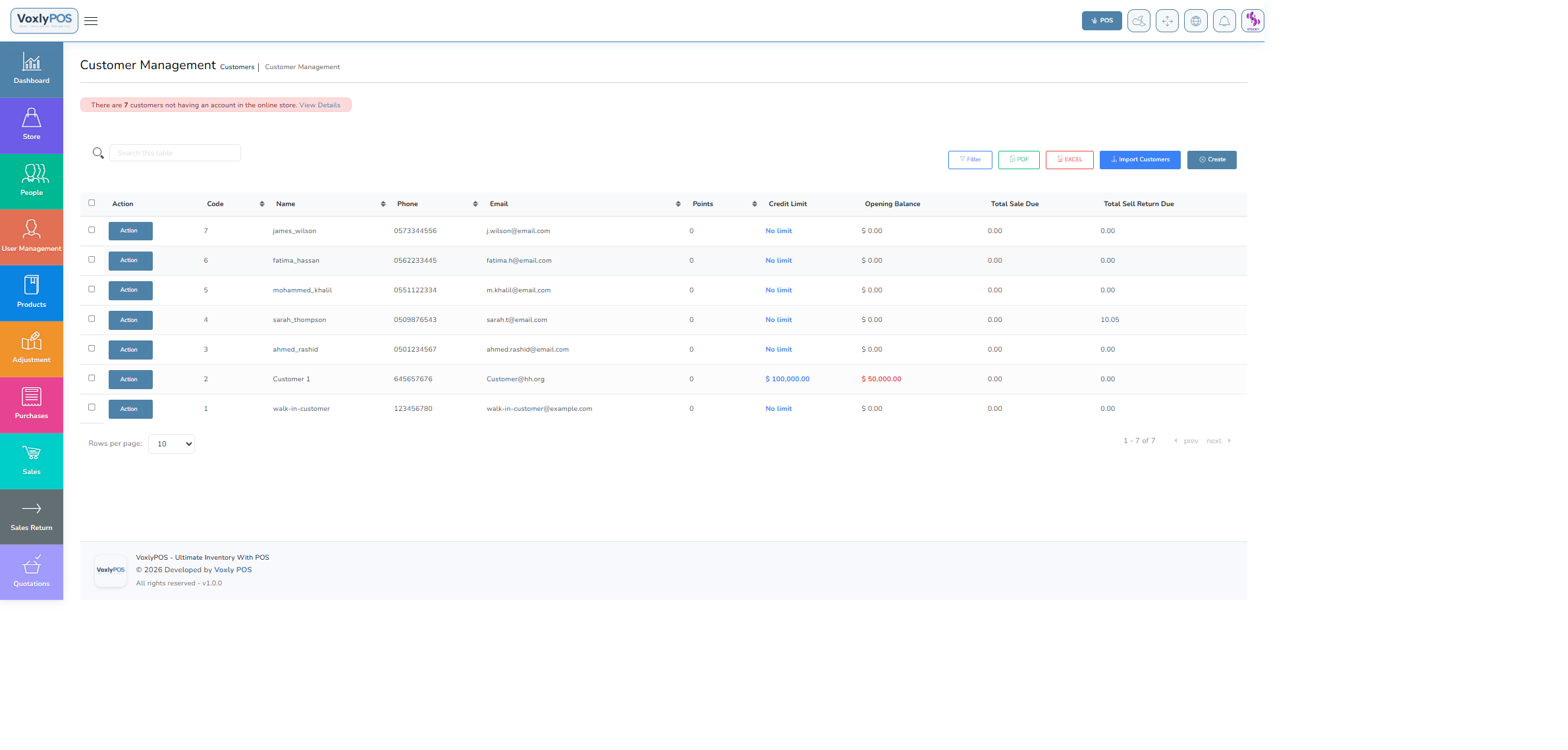Open notifications via the bell icon
The height and width of the screenshot is (750, 1568).
1224,20
